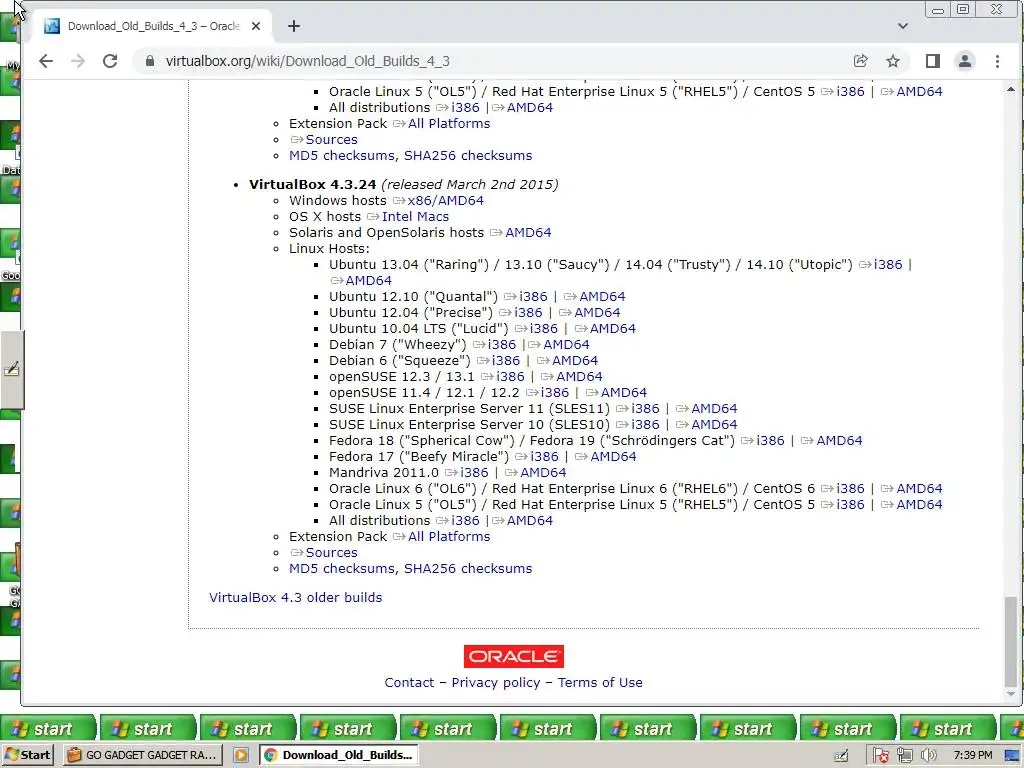This screenshot has height=768, width=1024.
Task: Open the Windows Start button in taskbar
Action: [x=27, y=755]
